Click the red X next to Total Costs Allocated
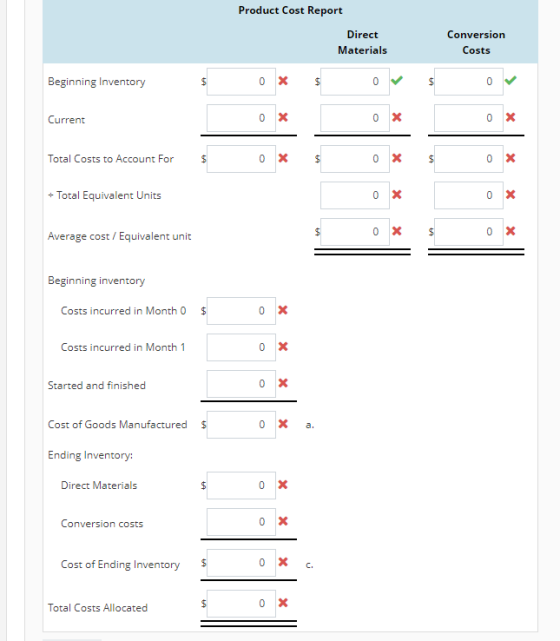The width and height of the screenshot is (560, 641). click(283, 603)
